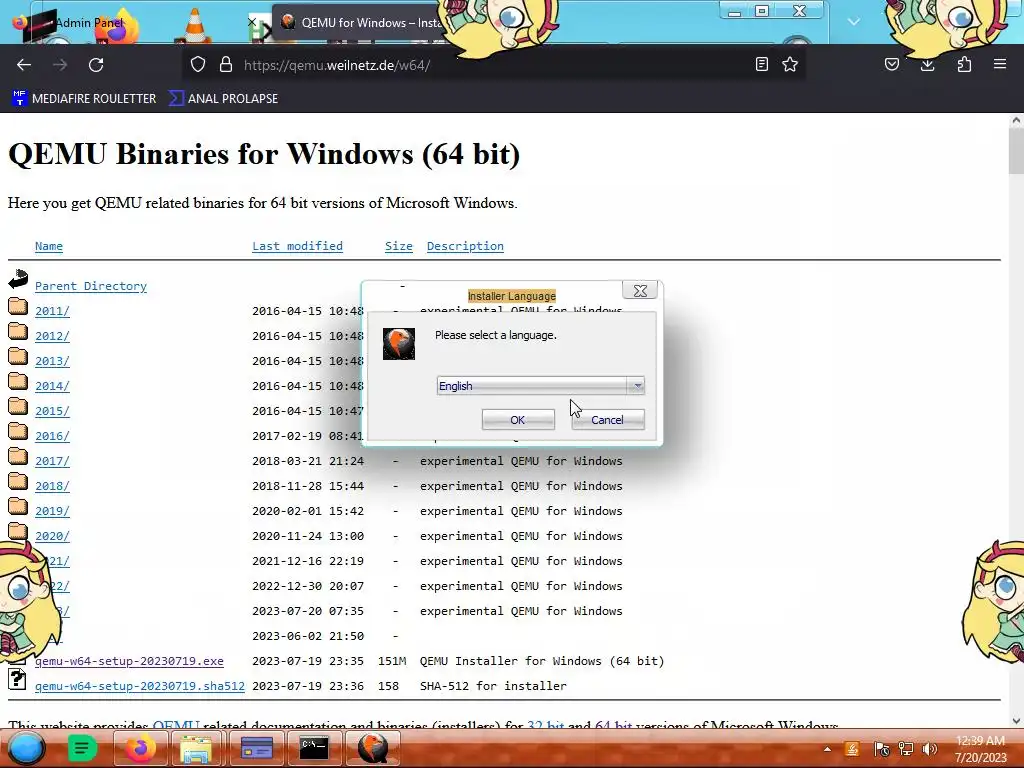Download qemu-w64-setup-20230719.exe
1024x768 pixels.
click(x=129, y=661)
